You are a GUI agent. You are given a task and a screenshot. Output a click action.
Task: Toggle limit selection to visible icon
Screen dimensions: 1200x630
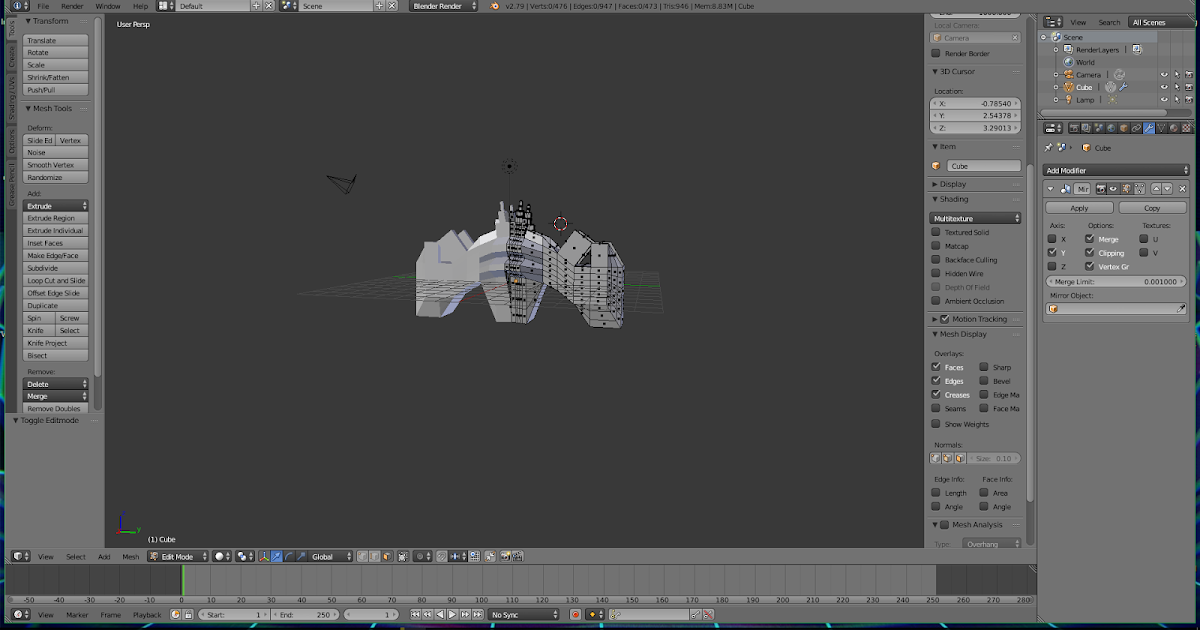403,556
